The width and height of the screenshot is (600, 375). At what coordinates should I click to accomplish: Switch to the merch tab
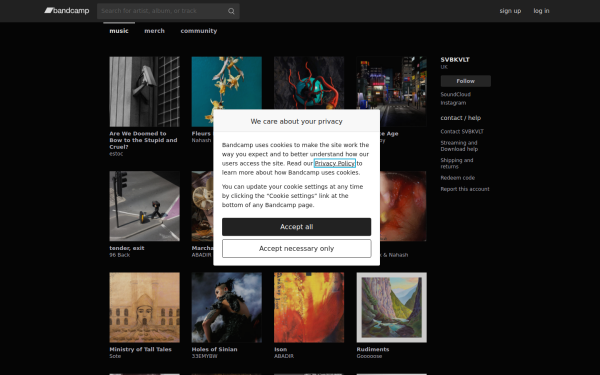154,31
